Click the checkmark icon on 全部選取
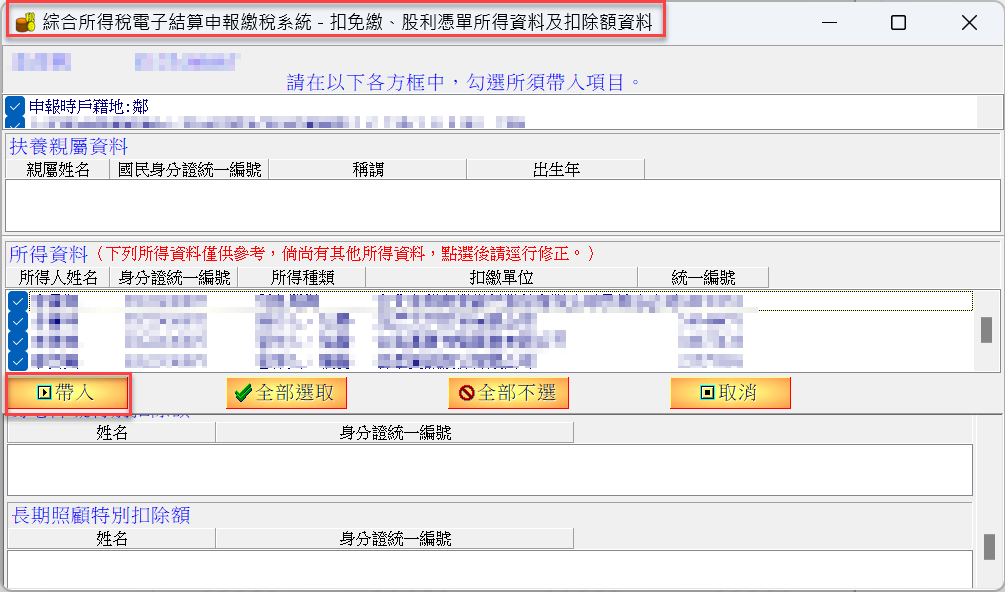The width and height of the screenshot is (1005, 592). point(243,393)
